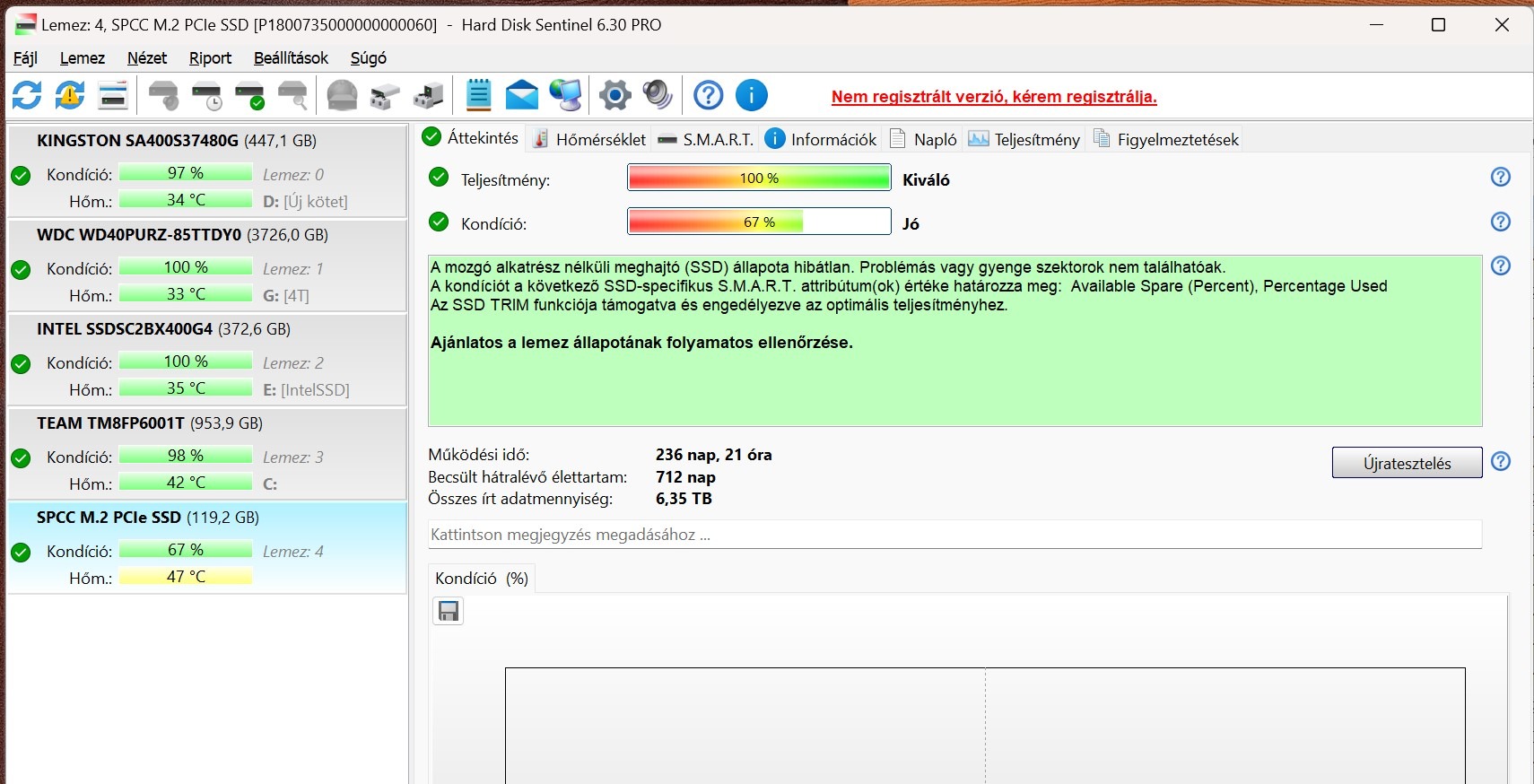Image resolution: width=1534 pixels, height=784 pixels.
Task: Click the TEAM disk 42 °C temperature bar
Action: pos(186,483)
